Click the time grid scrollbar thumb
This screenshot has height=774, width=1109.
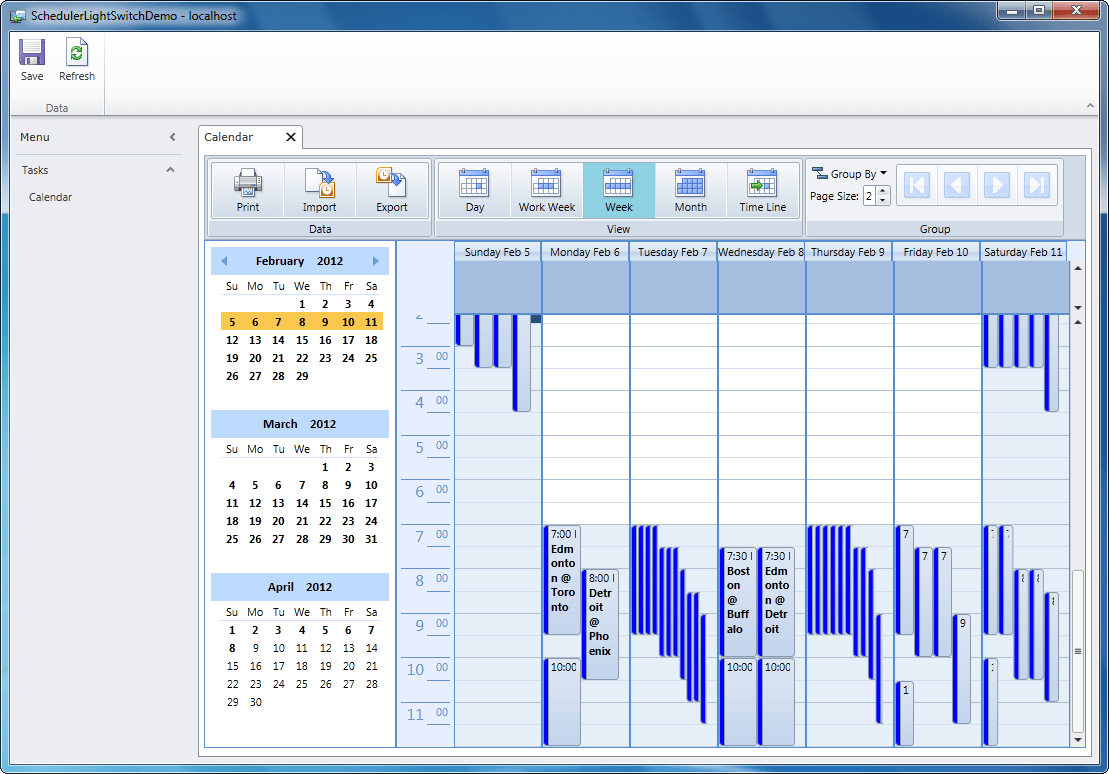click(x=1078, y=651)
